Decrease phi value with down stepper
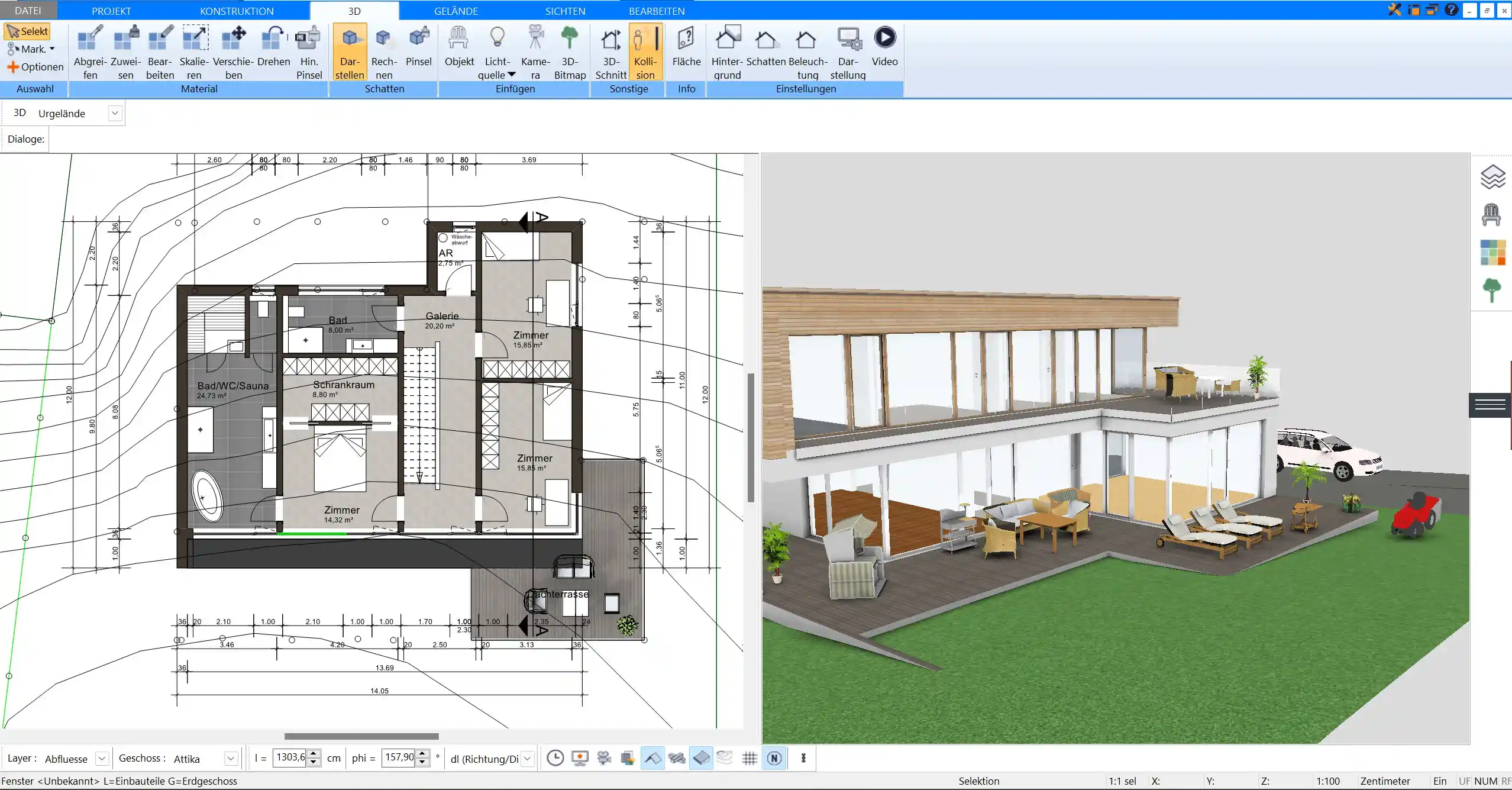This screenshot has width=1512, height=790. pos(422,763)
